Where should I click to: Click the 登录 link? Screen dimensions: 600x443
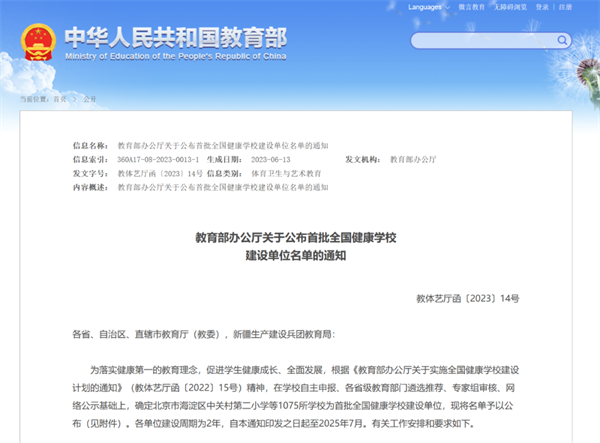(542, 7)
